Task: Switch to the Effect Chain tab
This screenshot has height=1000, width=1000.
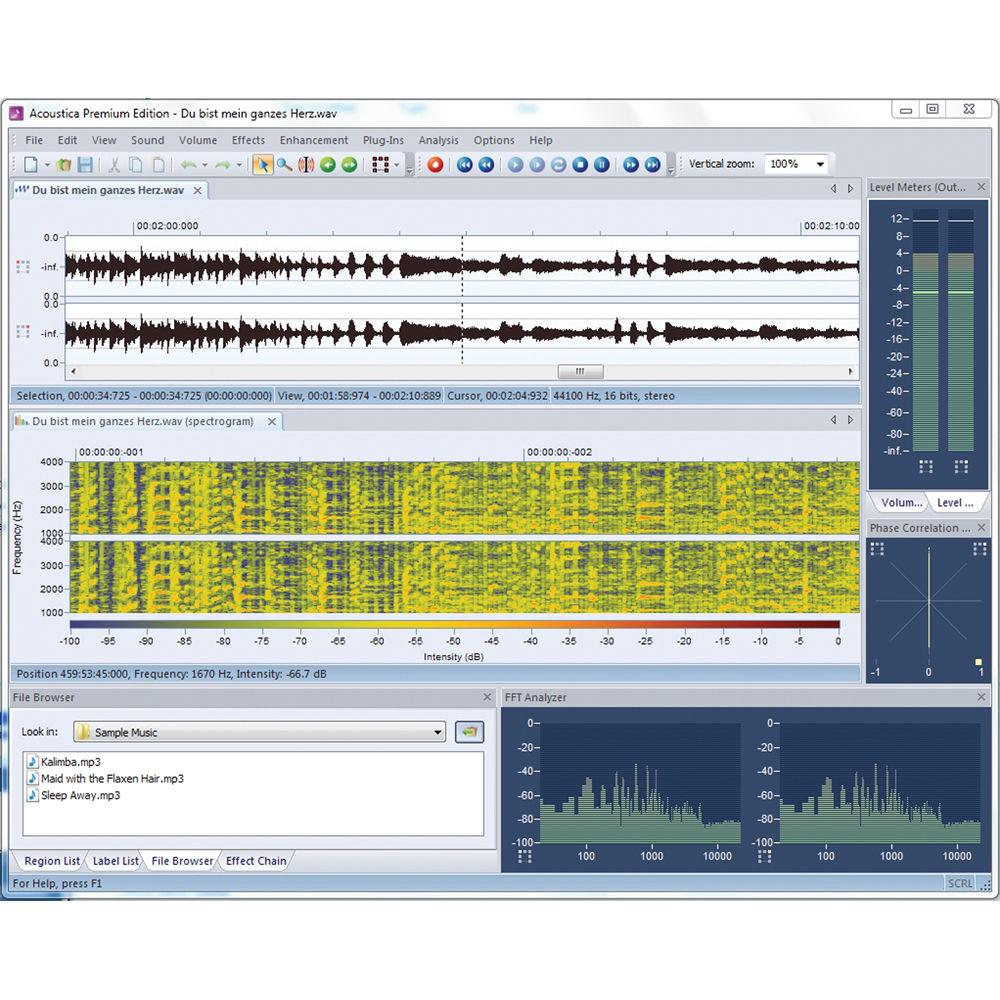Action: click(255, 861)
